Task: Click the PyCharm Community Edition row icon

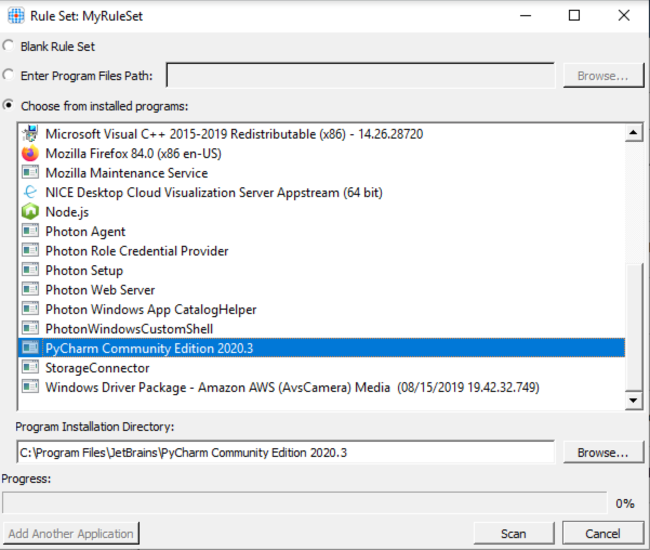Action: [30, 348]
